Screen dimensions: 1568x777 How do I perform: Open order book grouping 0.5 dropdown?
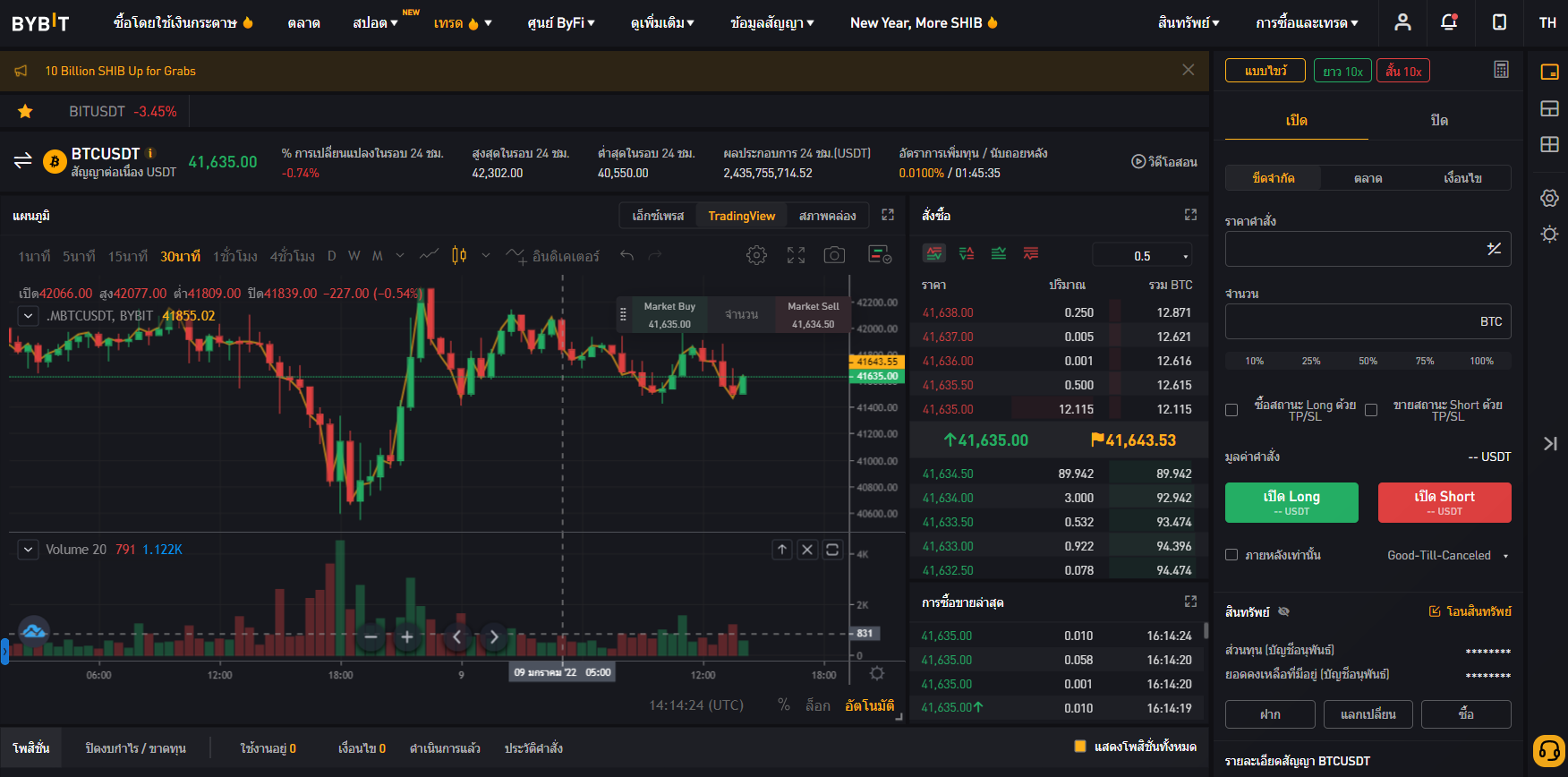1143,256
